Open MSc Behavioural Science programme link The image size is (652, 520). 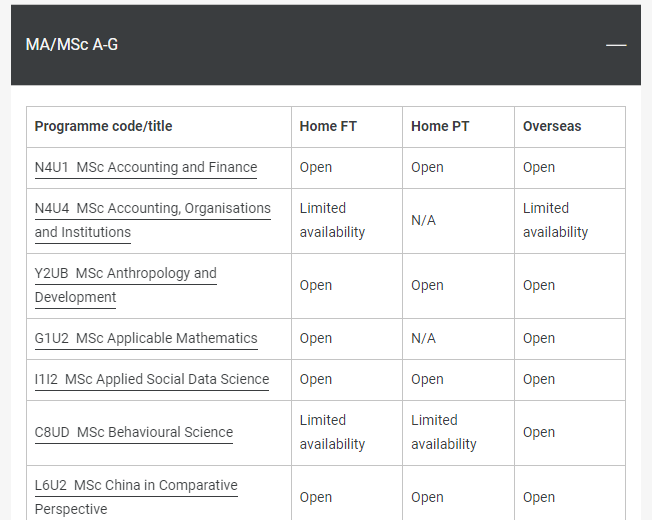coord(134,433)
